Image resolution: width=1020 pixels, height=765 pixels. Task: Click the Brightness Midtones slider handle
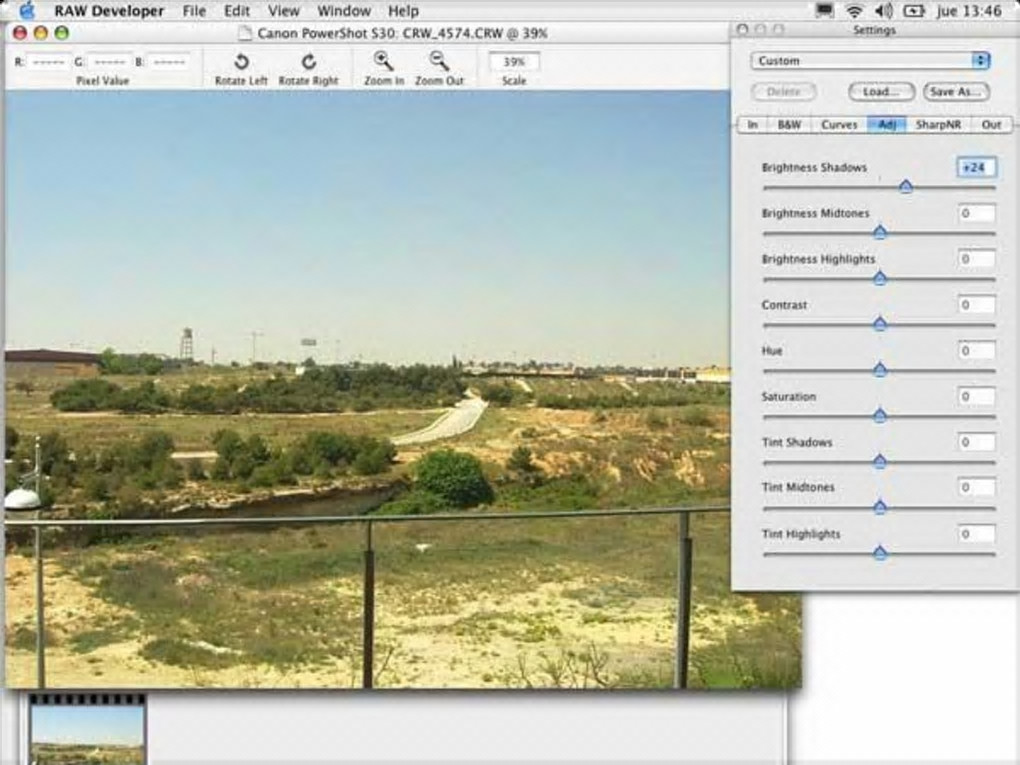click(x=879, y=232)
